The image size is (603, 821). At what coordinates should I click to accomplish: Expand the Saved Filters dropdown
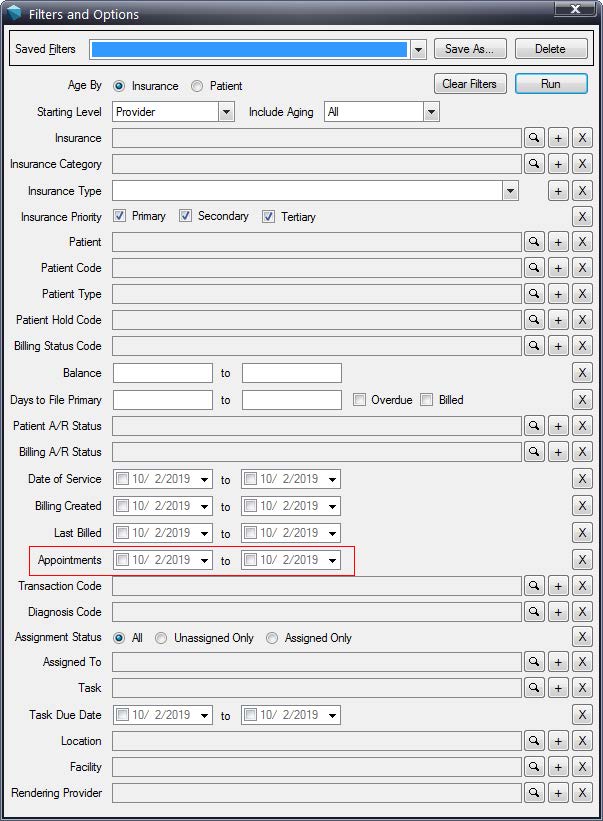coord(418,50)
